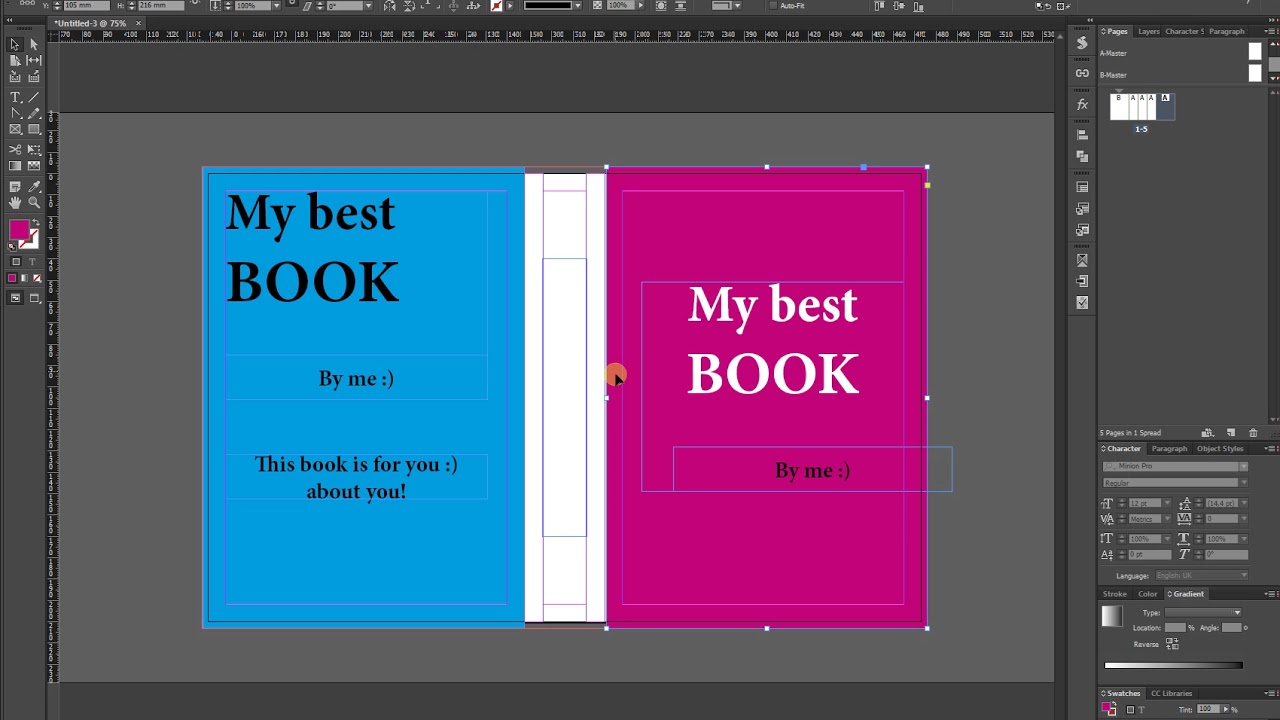Open the Minion Pro font family dropdown

[1243, 466]
